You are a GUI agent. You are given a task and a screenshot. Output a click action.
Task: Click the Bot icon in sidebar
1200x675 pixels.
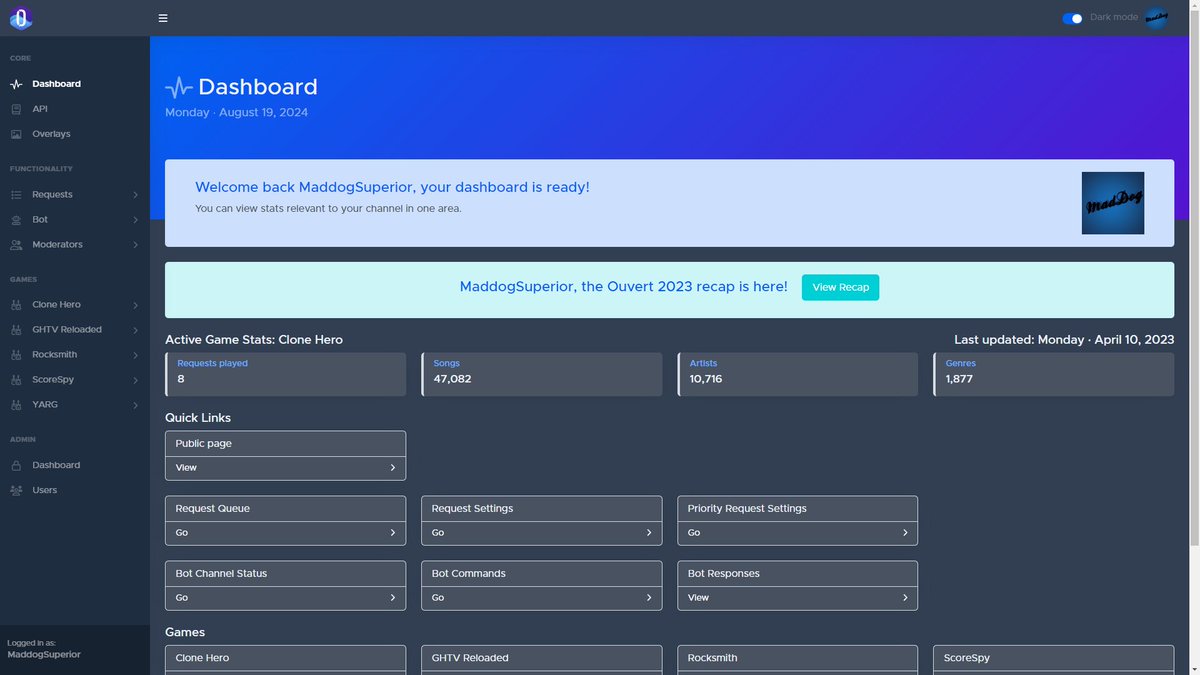pyautogui.click(x=16, y=219)
